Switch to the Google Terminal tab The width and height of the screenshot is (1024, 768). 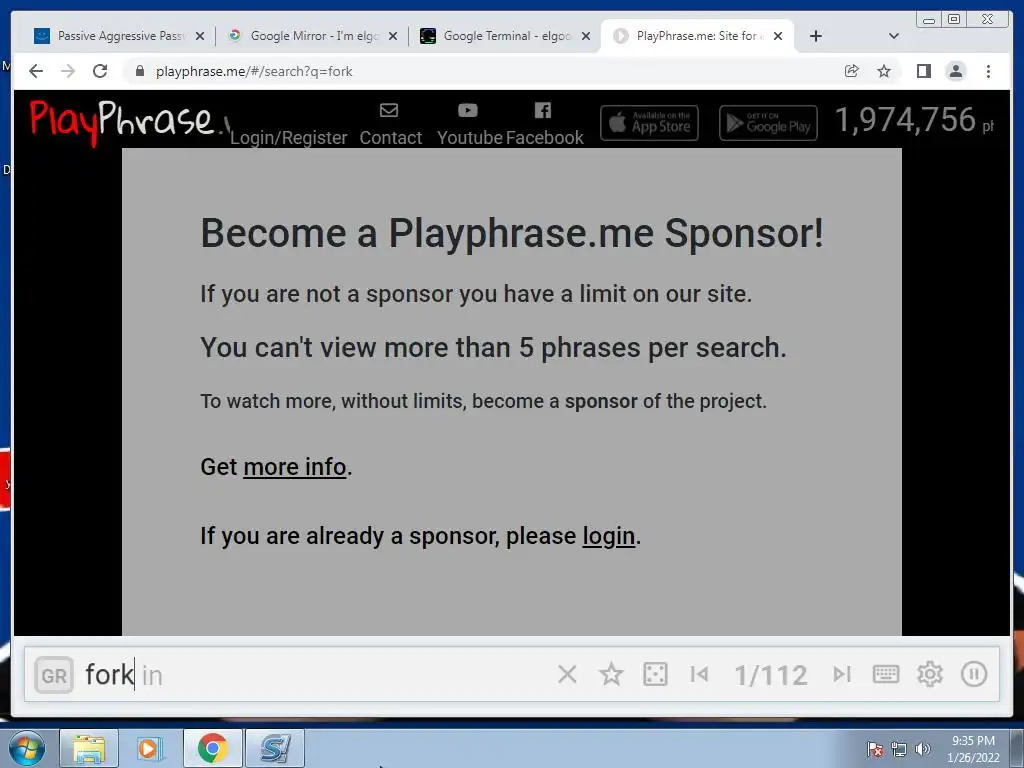pyautogui.click(x=507, y=36)
